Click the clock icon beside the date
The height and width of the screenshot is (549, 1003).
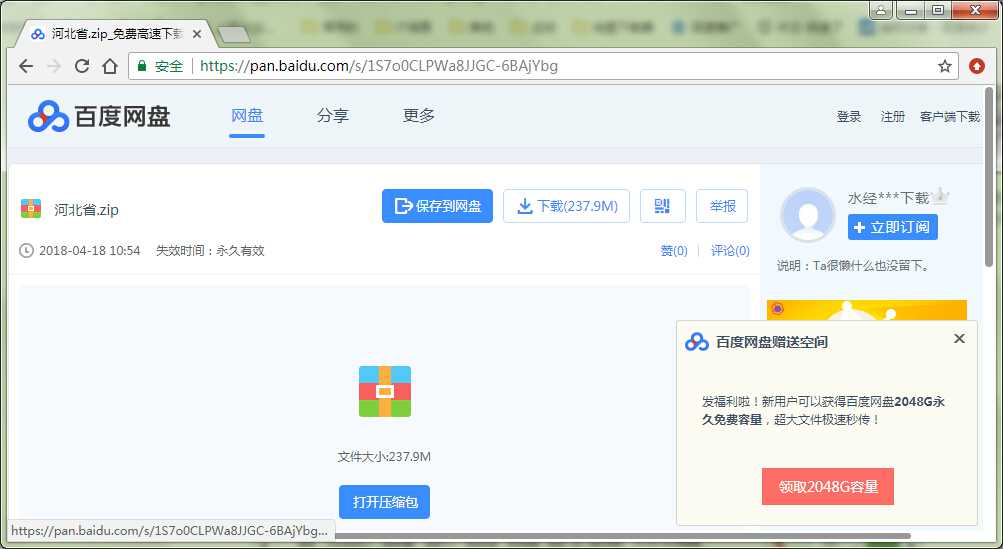point(26,251)
